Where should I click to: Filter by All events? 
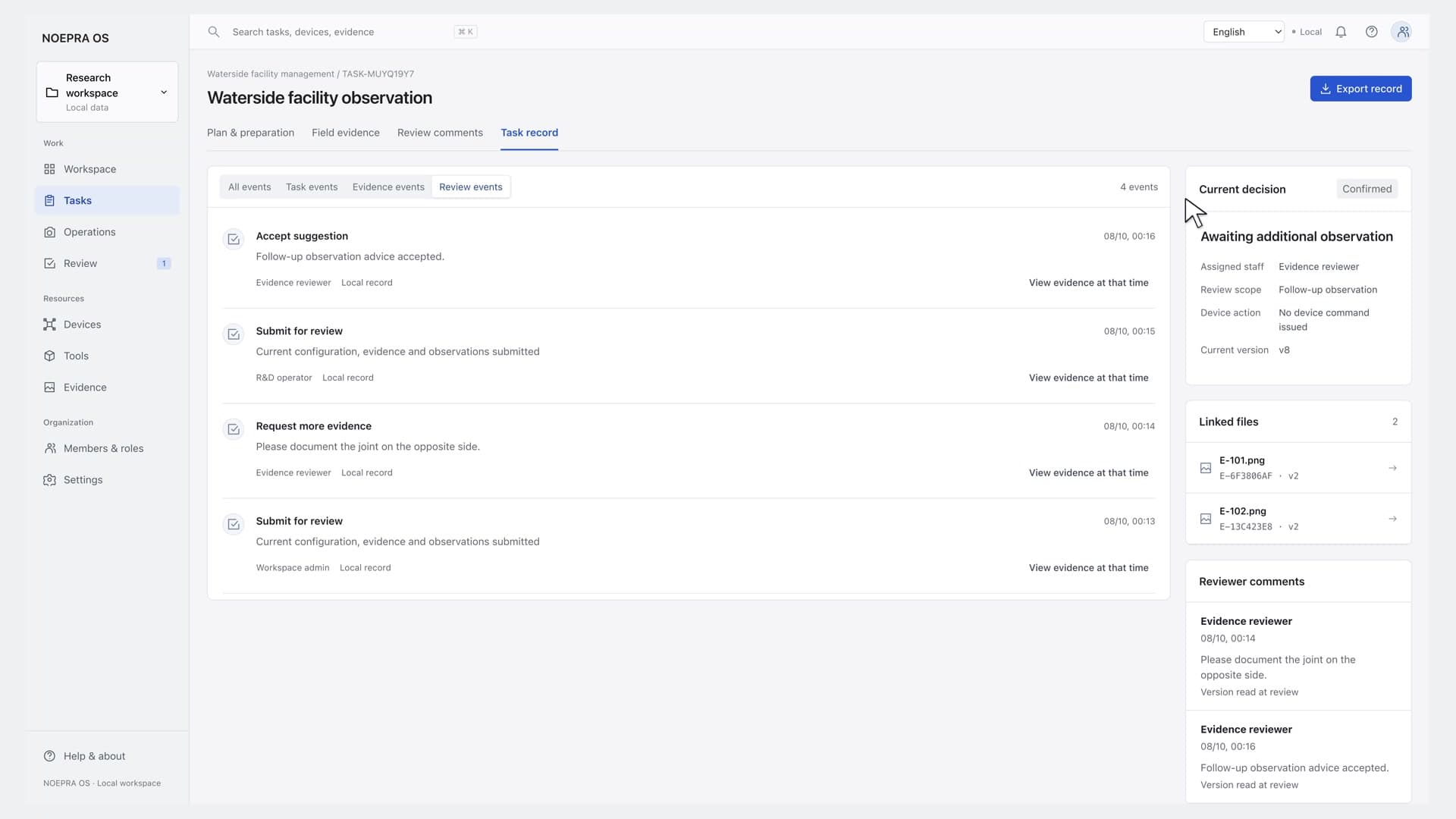249,187
